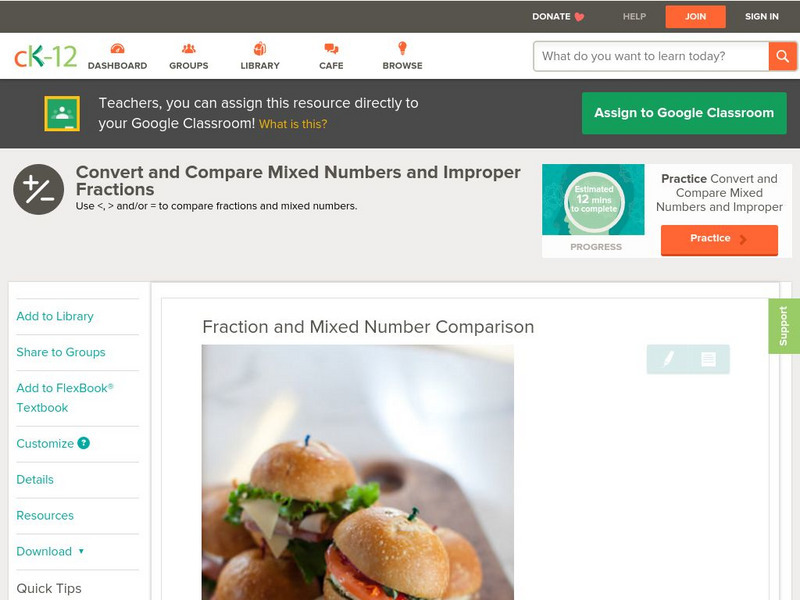Click the estimated progress circle indicator
Screen dimensions: 800x600
(594, 199)
